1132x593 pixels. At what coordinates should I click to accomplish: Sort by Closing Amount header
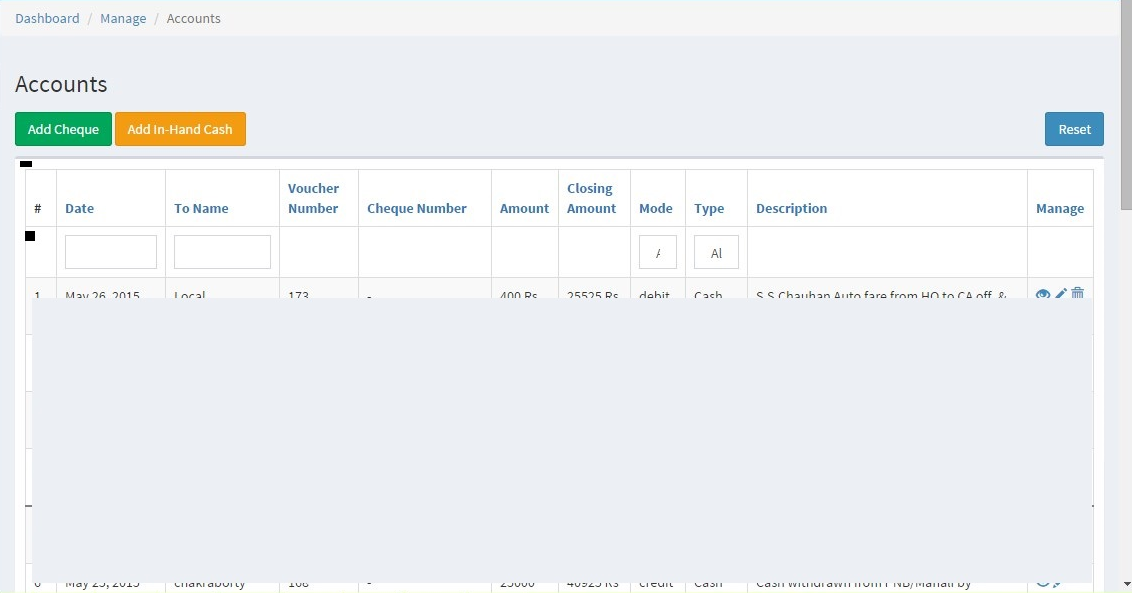click(591, 198)
